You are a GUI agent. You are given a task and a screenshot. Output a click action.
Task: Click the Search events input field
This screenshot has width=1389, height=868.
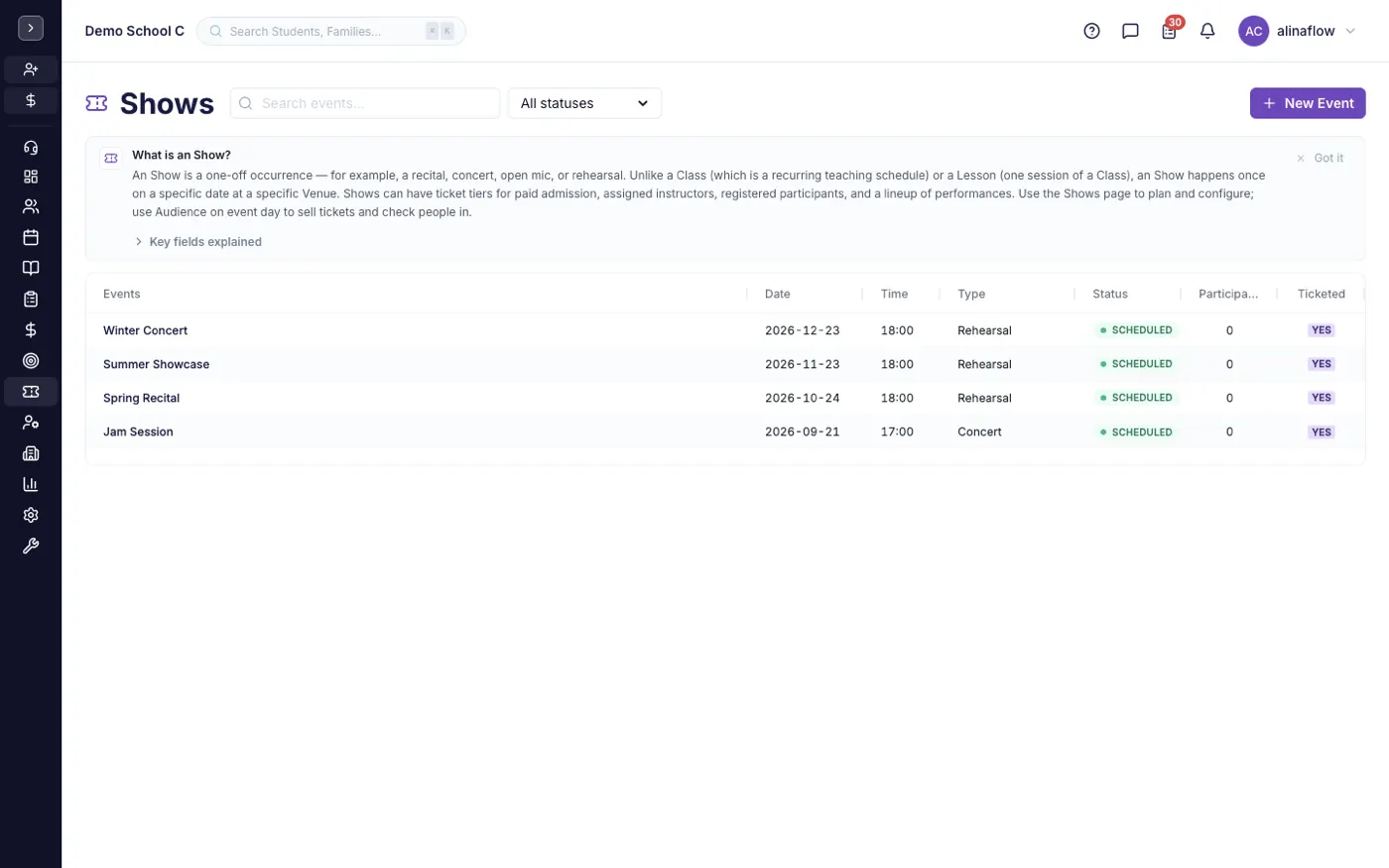(365, 103)
